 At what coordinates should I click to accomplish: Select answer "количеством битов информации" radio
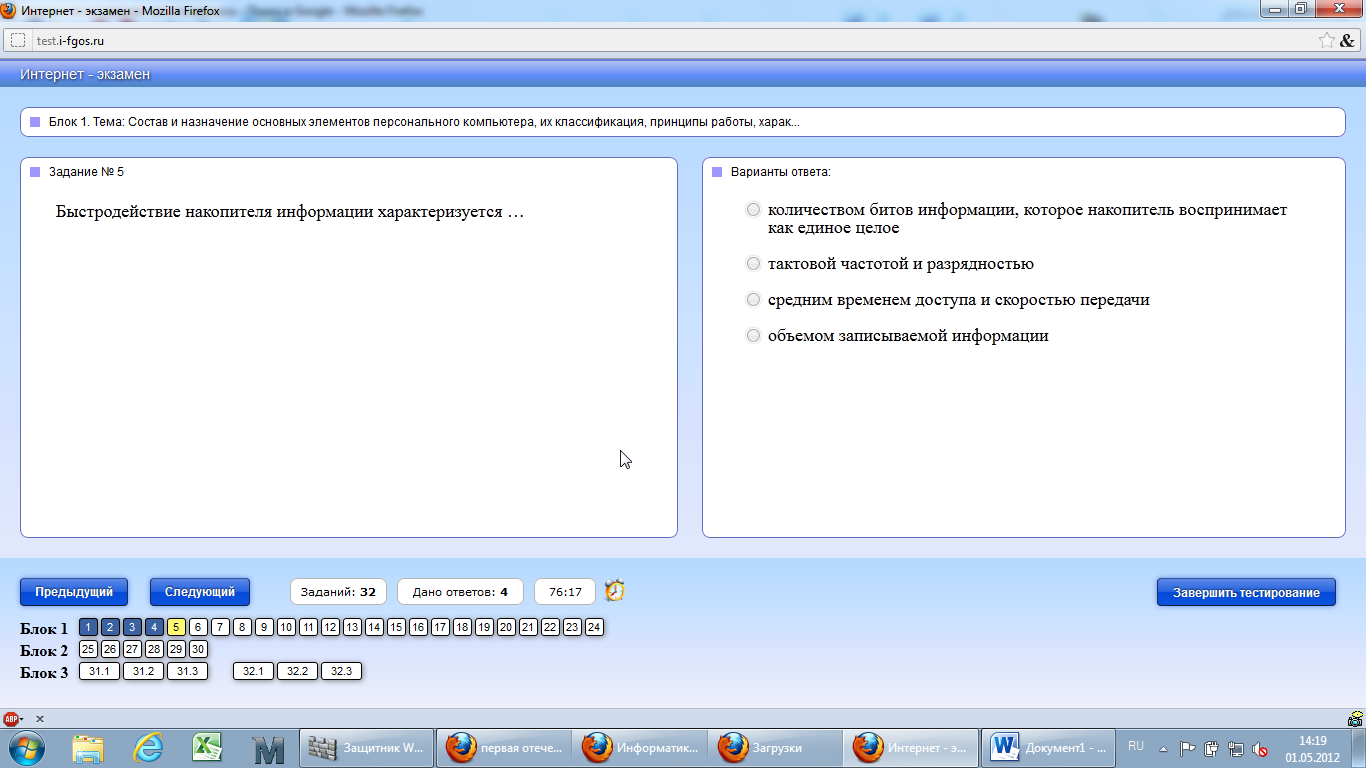tap(754, 211)
